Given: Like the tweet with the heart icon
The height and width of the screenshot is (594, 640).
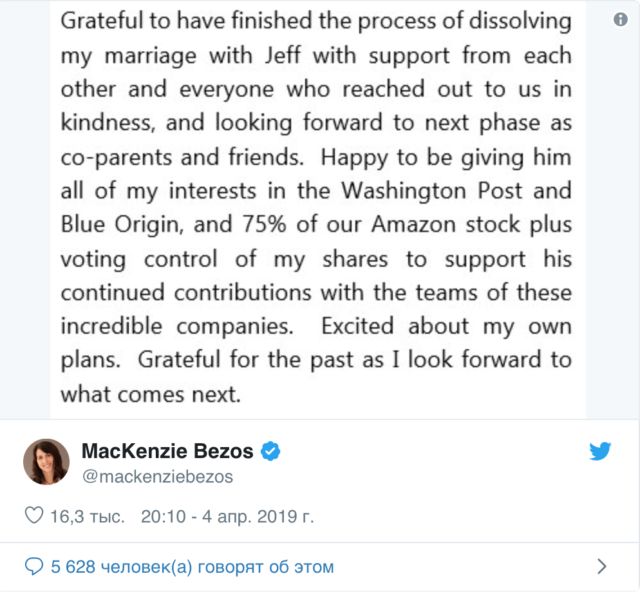Looking at the screenshot, I should pyautogui.click(x=33, y=517).
